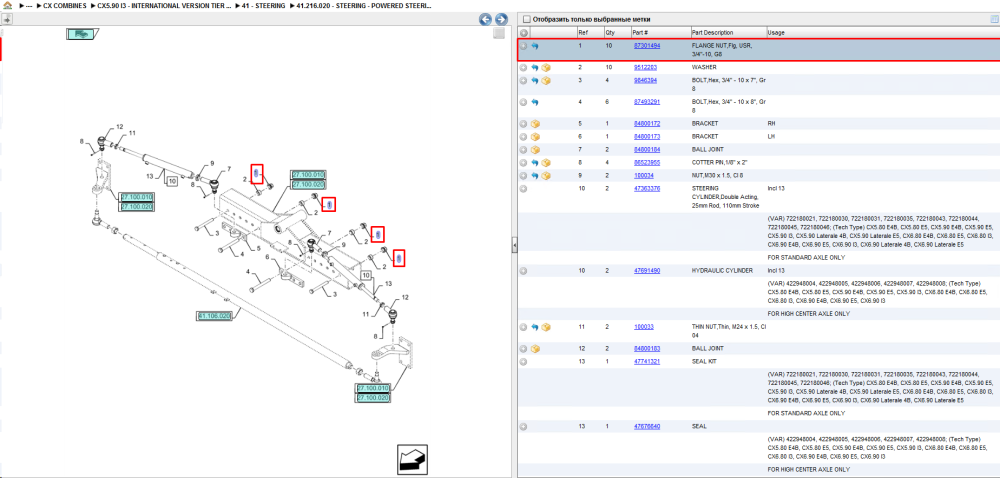Open the green machine overview thumbnail
The image size is (1000, 478).
click(81, 34)
